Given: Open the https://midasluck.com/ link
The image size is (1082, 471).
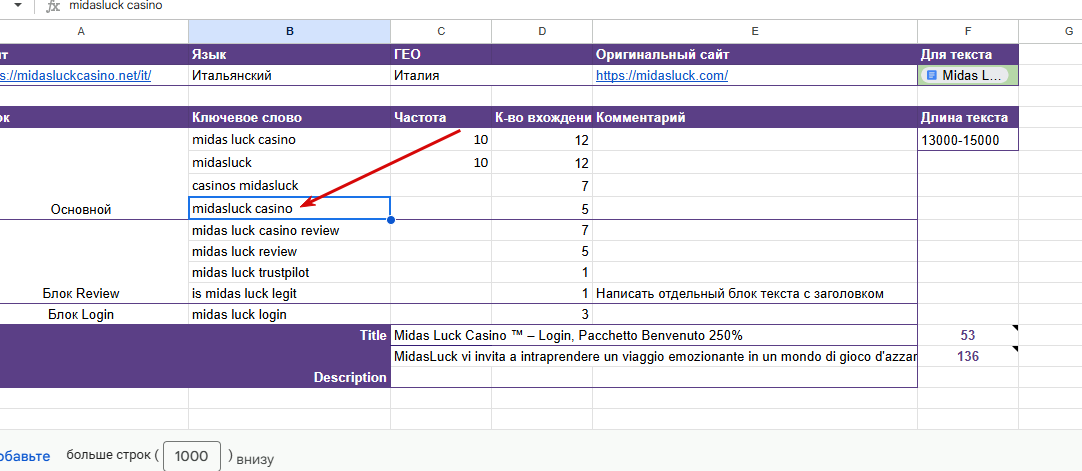Looking at the screenshot, I should coord(662,76).
